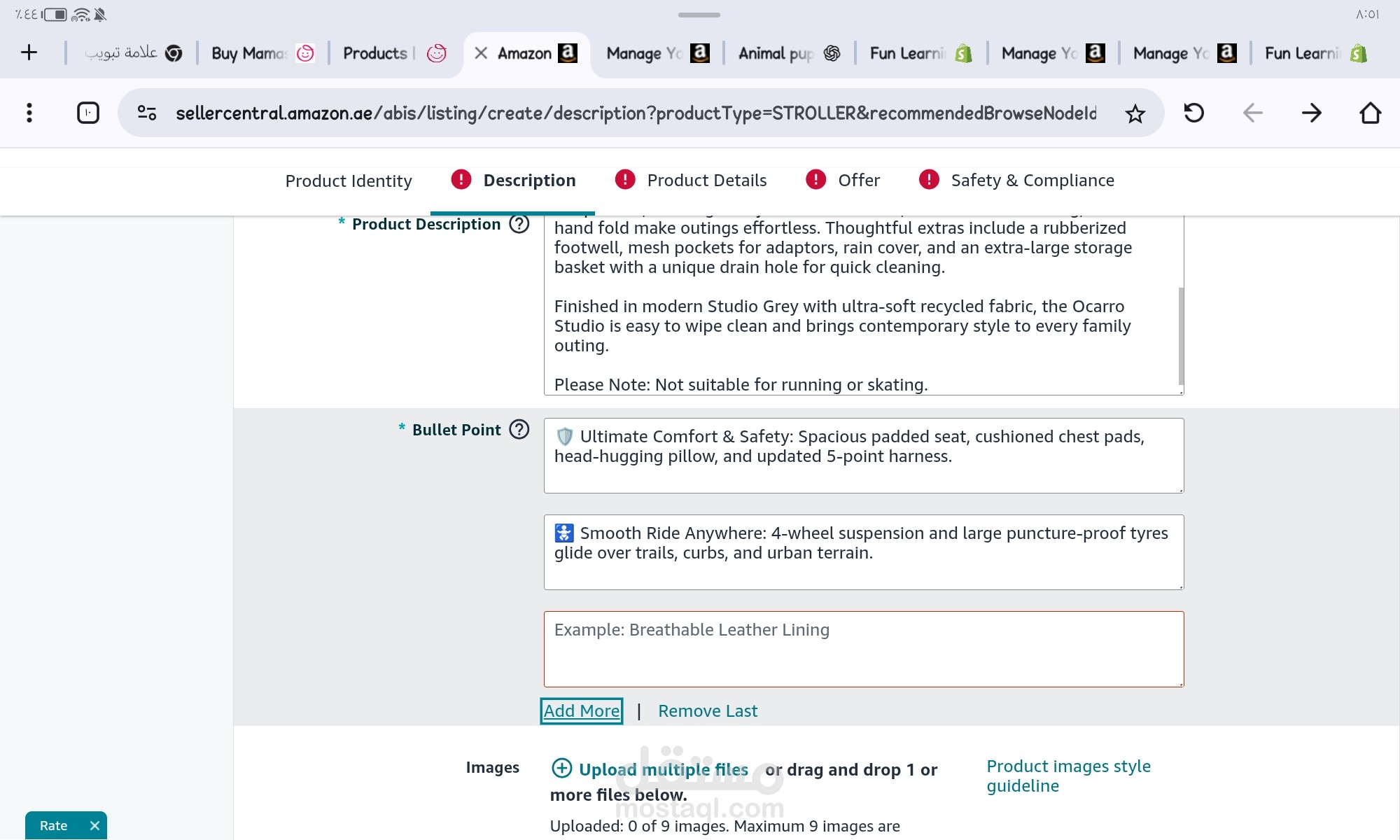The image size is (1400, 840).
Task: Open site settings icon in address bar
Action: [x=146, y=113]
